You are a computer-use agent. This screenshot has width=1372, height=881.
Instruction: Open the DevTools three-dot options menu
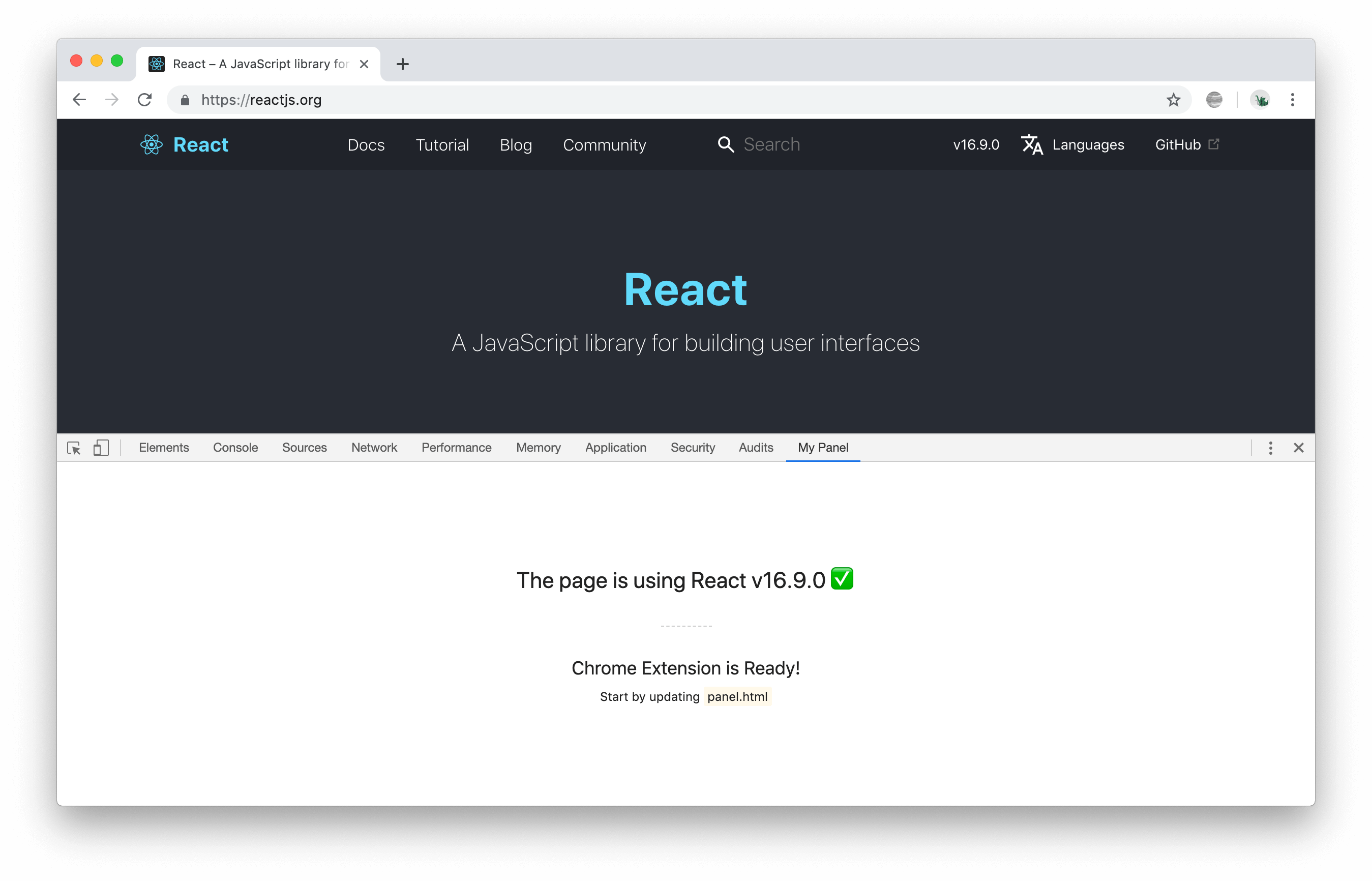(x=1270, y=448)
